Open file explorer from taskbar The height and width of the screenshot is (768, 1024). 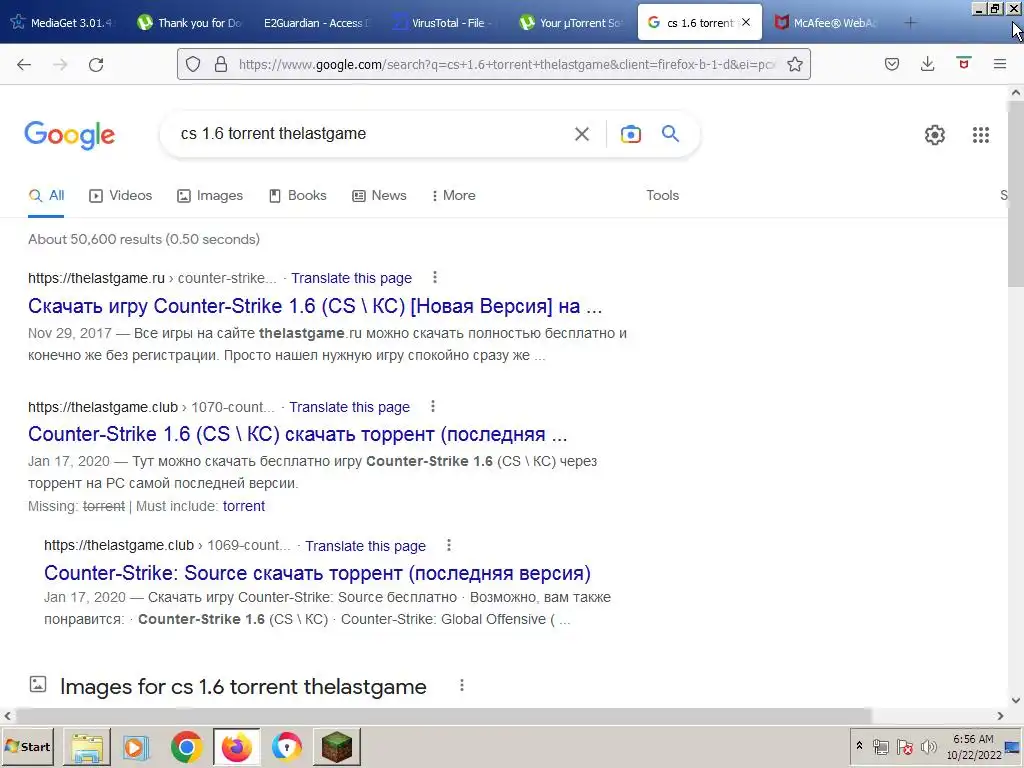tap(87, 746)
